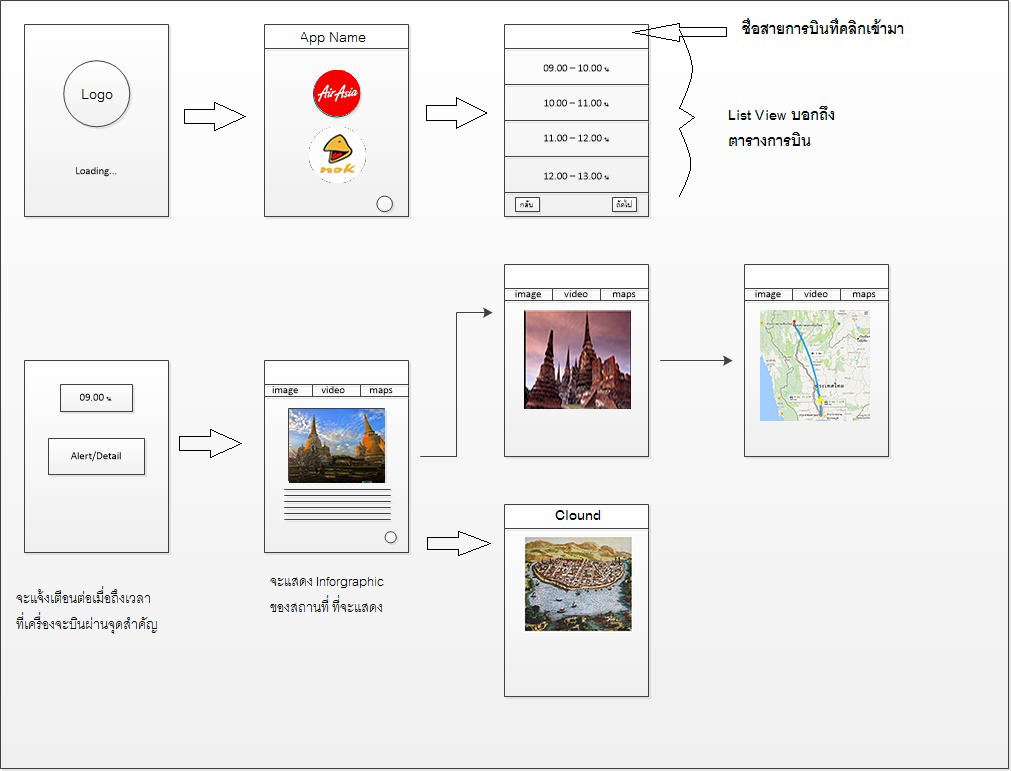The image size is (1011, 771).
Task: Choose the 11.00 – 12.00 flight row
Action: pyautogui.click(x=576, y=139)
